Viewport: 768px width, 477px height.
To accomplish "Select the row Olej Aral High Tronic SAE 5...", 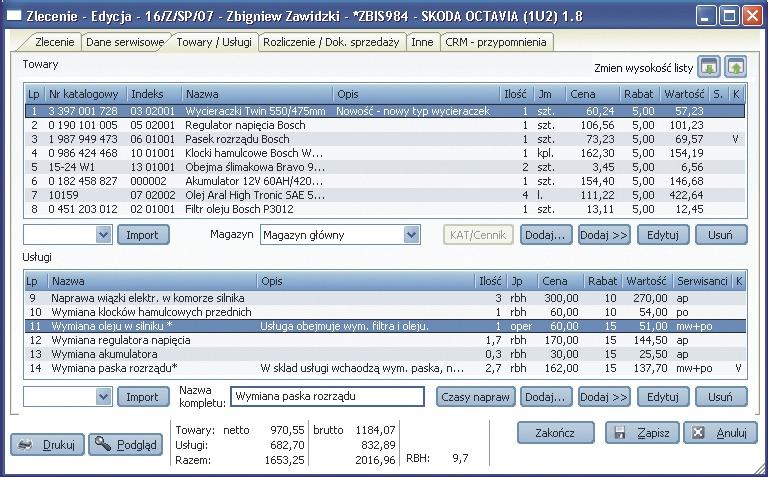I will coord(385,195).
